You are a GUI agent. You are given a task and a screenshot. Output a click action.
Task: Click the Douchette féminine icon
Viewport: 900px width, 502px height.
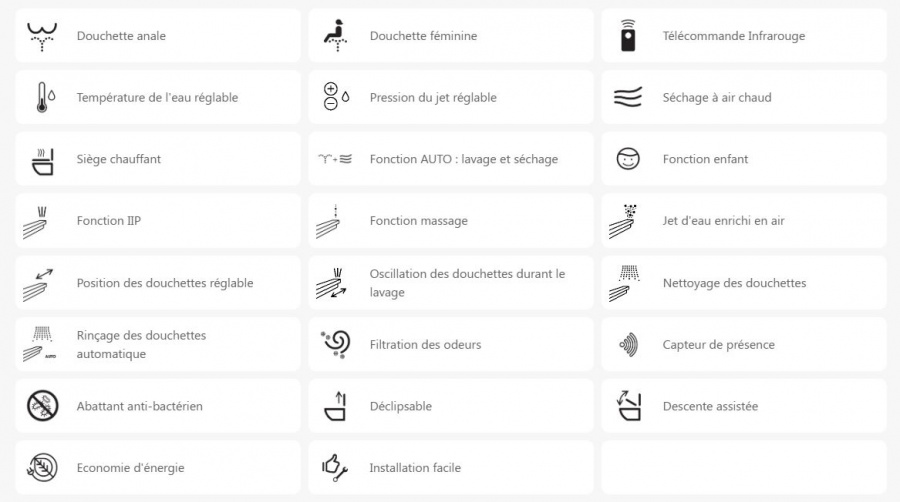tap(335, 36)
